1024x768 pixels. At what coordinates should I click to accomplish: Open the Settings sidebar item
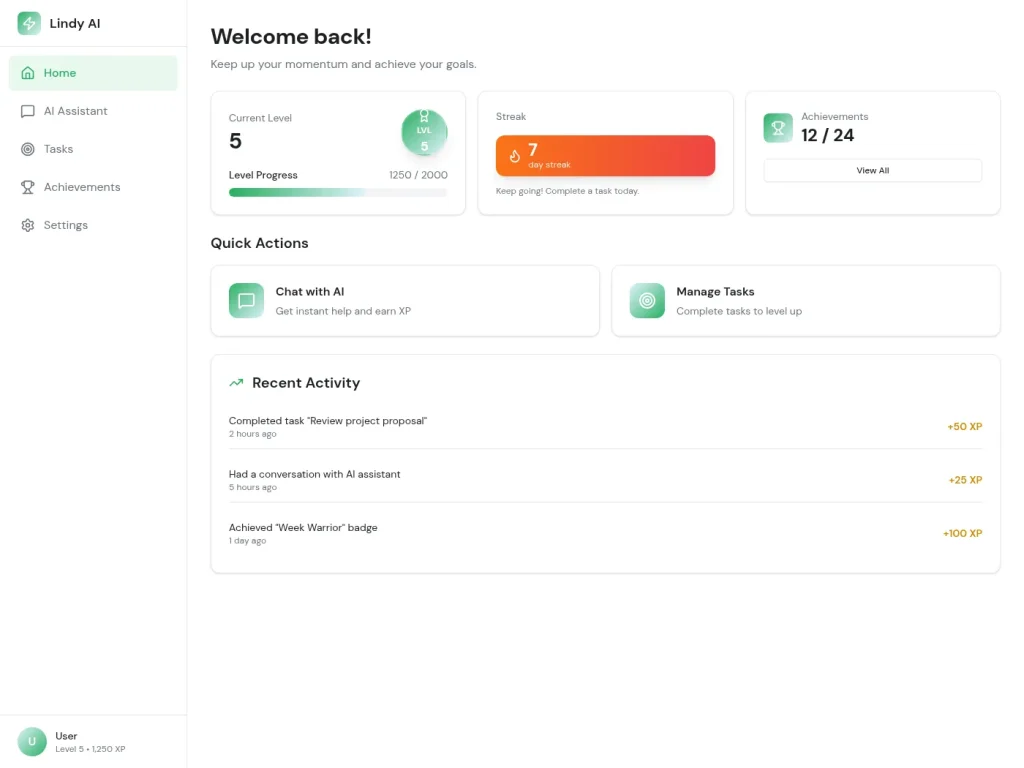[x=93, y=225]
